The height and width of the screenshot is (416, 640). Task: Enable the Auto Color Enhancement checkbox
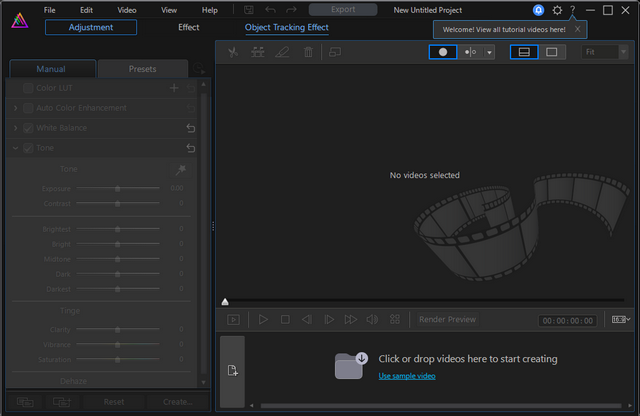28,108
